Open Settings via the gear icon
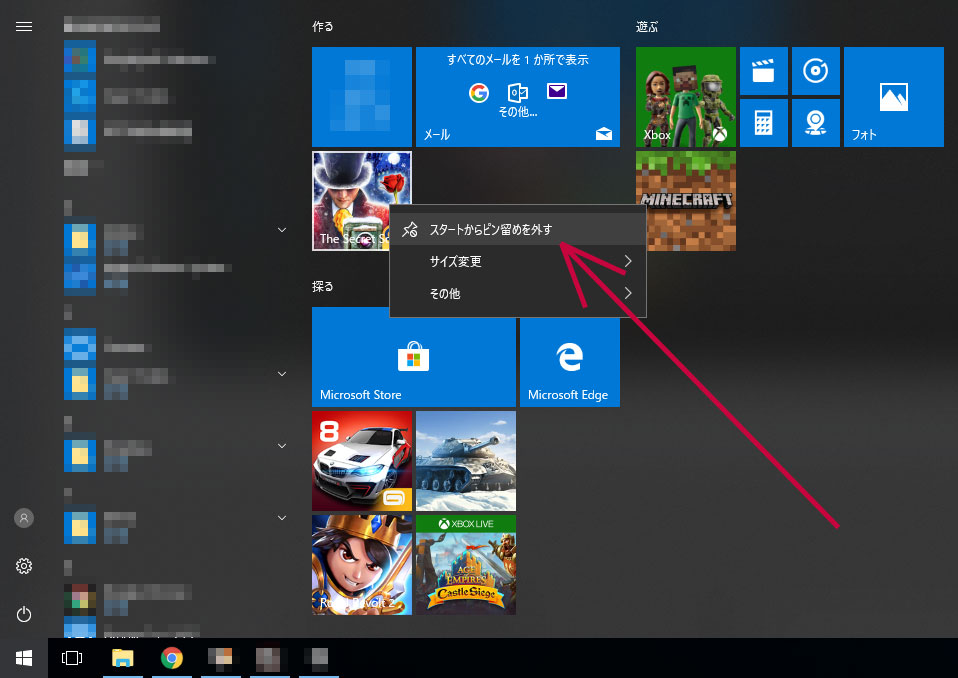 tap(24, 566)
